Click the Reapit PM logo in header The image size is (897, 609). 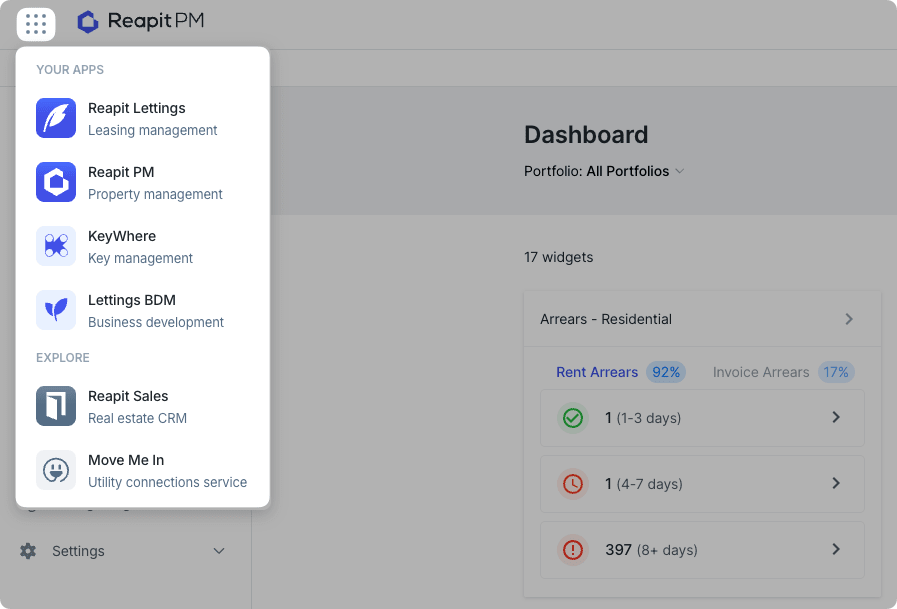[x=141, y=22]
